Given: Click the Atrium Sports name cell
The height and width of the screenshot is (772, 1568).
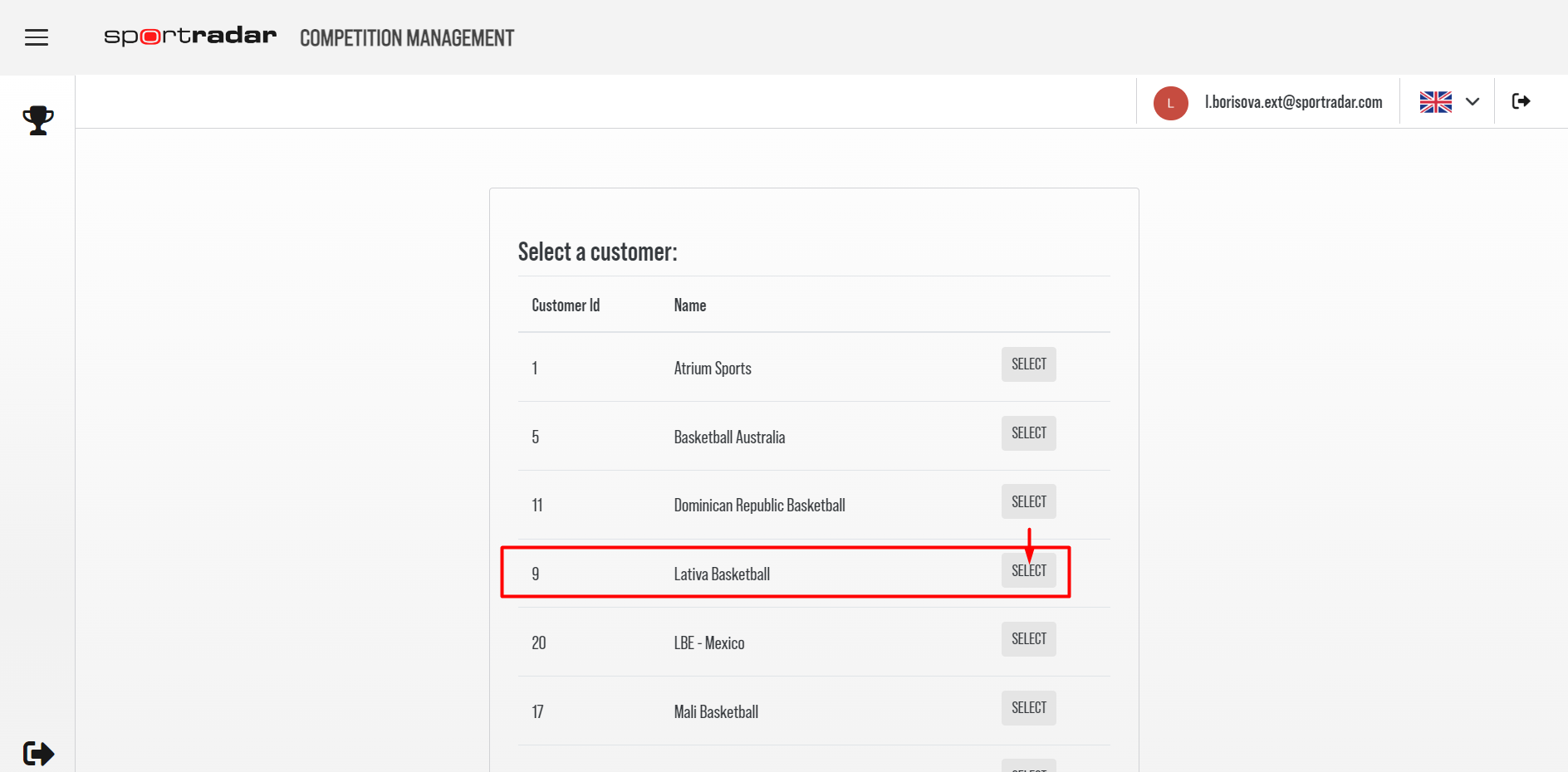Looking at the screenshot, I should (713, 368).
